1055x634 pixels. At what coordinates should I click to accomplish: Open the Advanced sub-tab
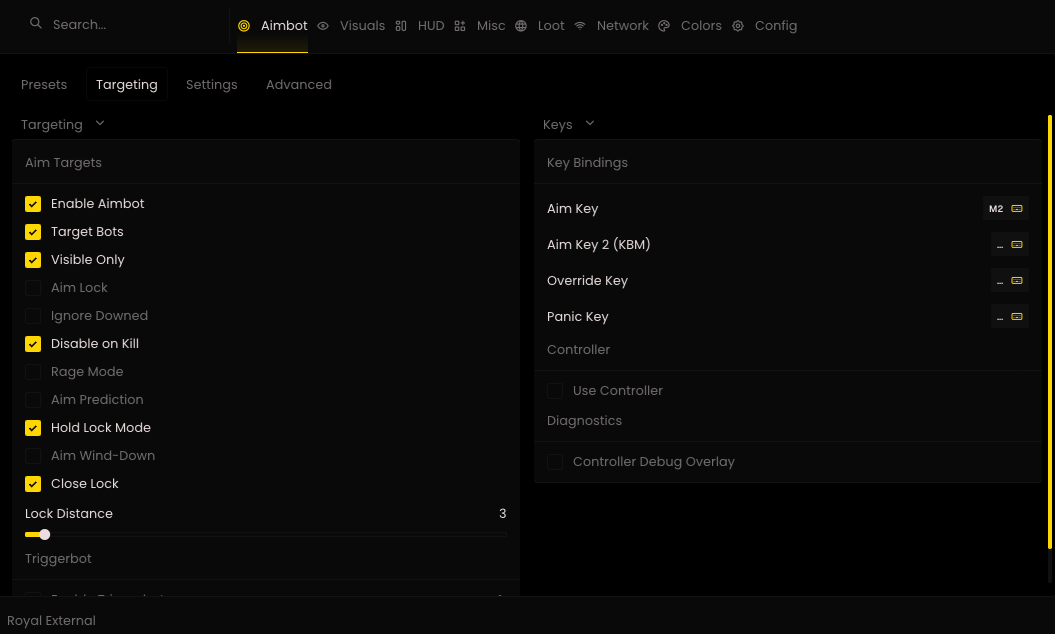coord(299,85)
